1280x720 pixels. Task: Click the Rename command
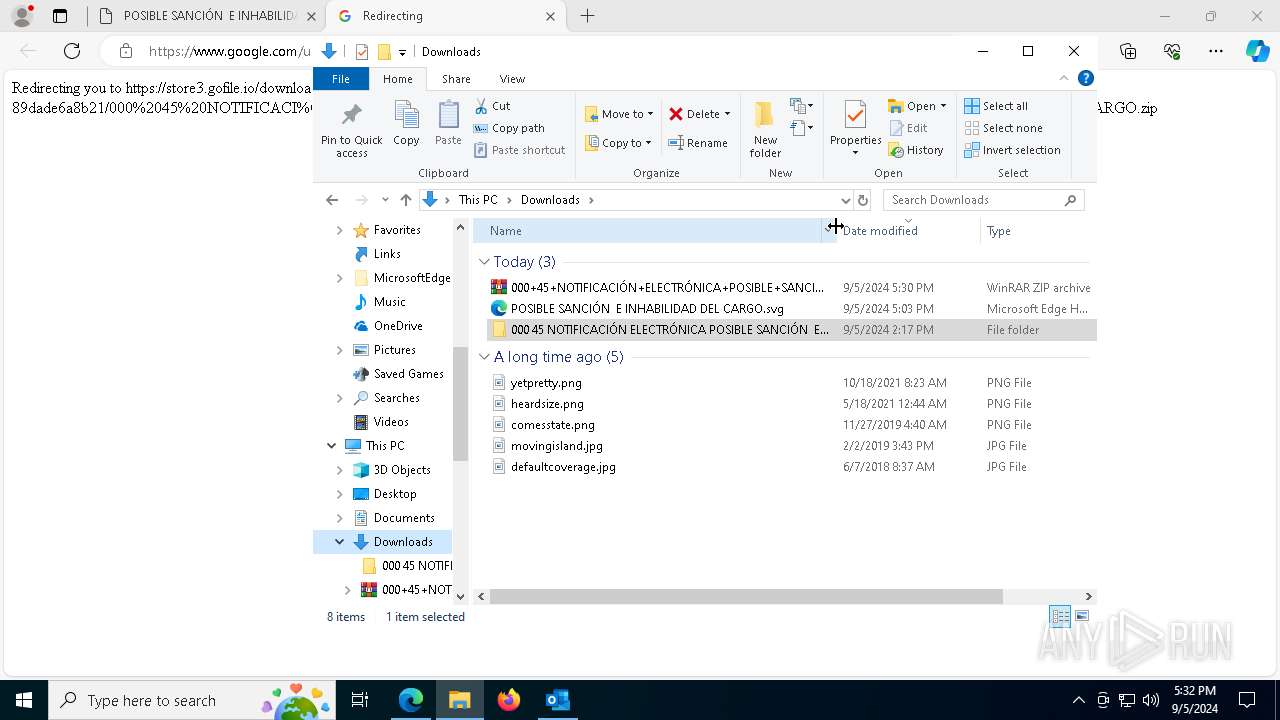pyautogui.click(x=698, y=143)
